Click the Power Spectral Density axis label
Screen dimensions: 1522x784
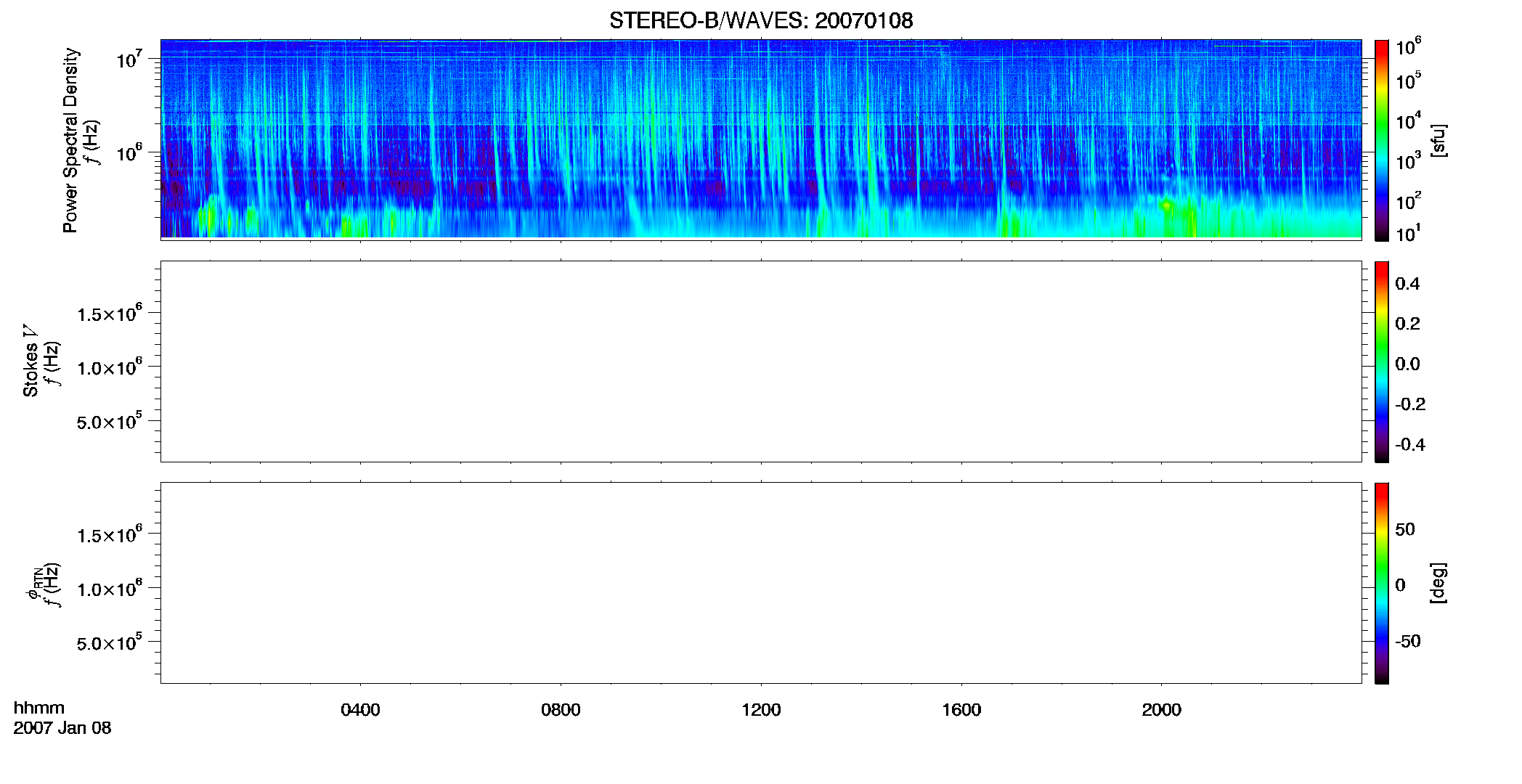pos(70,140)
